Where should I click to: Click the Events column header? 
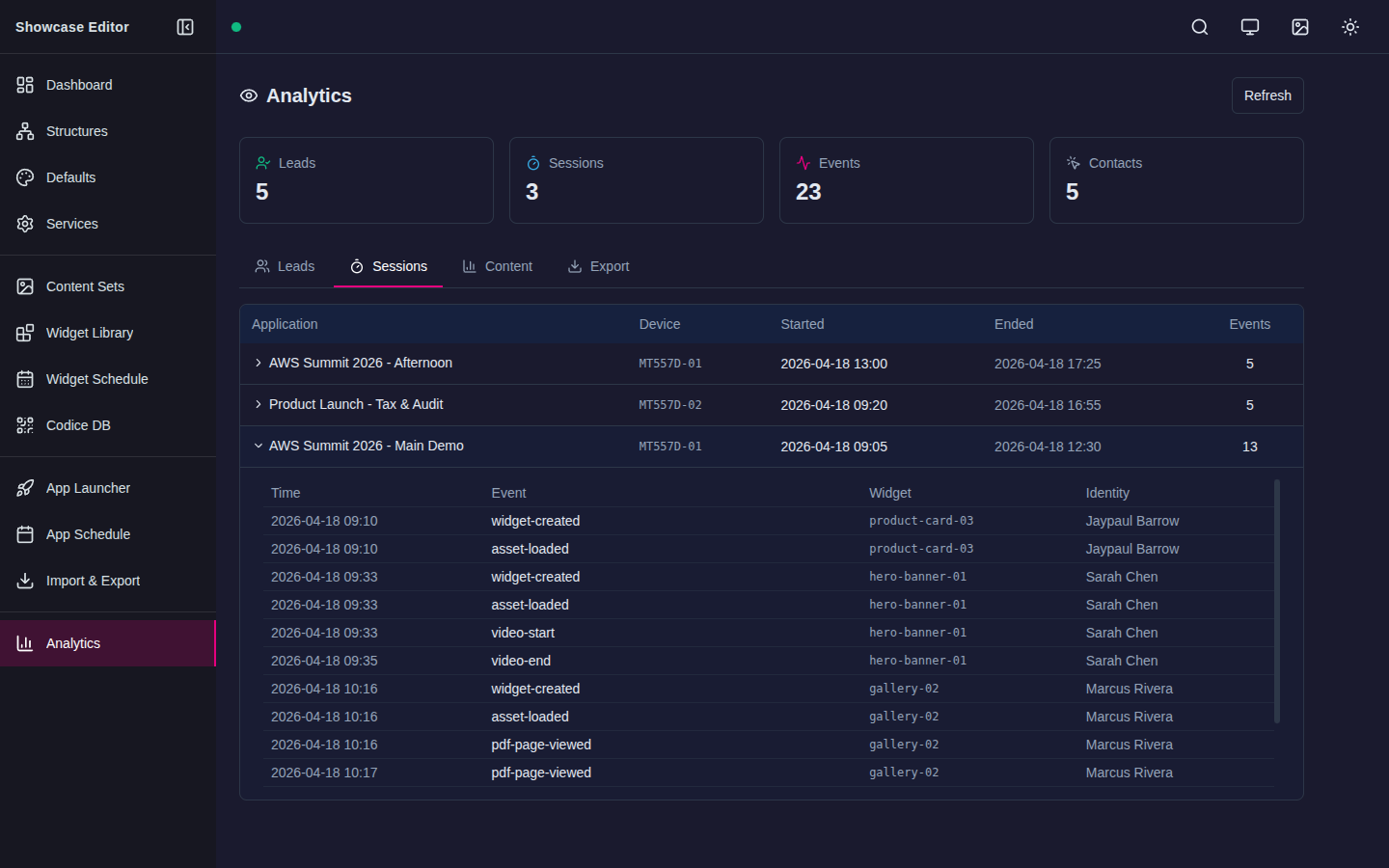tap(1249, 324)
